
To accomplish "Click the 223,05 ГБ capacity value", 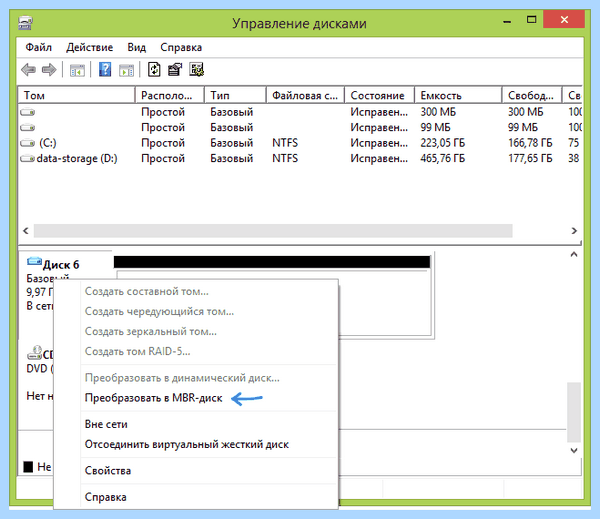I will [x=443, y=143].
